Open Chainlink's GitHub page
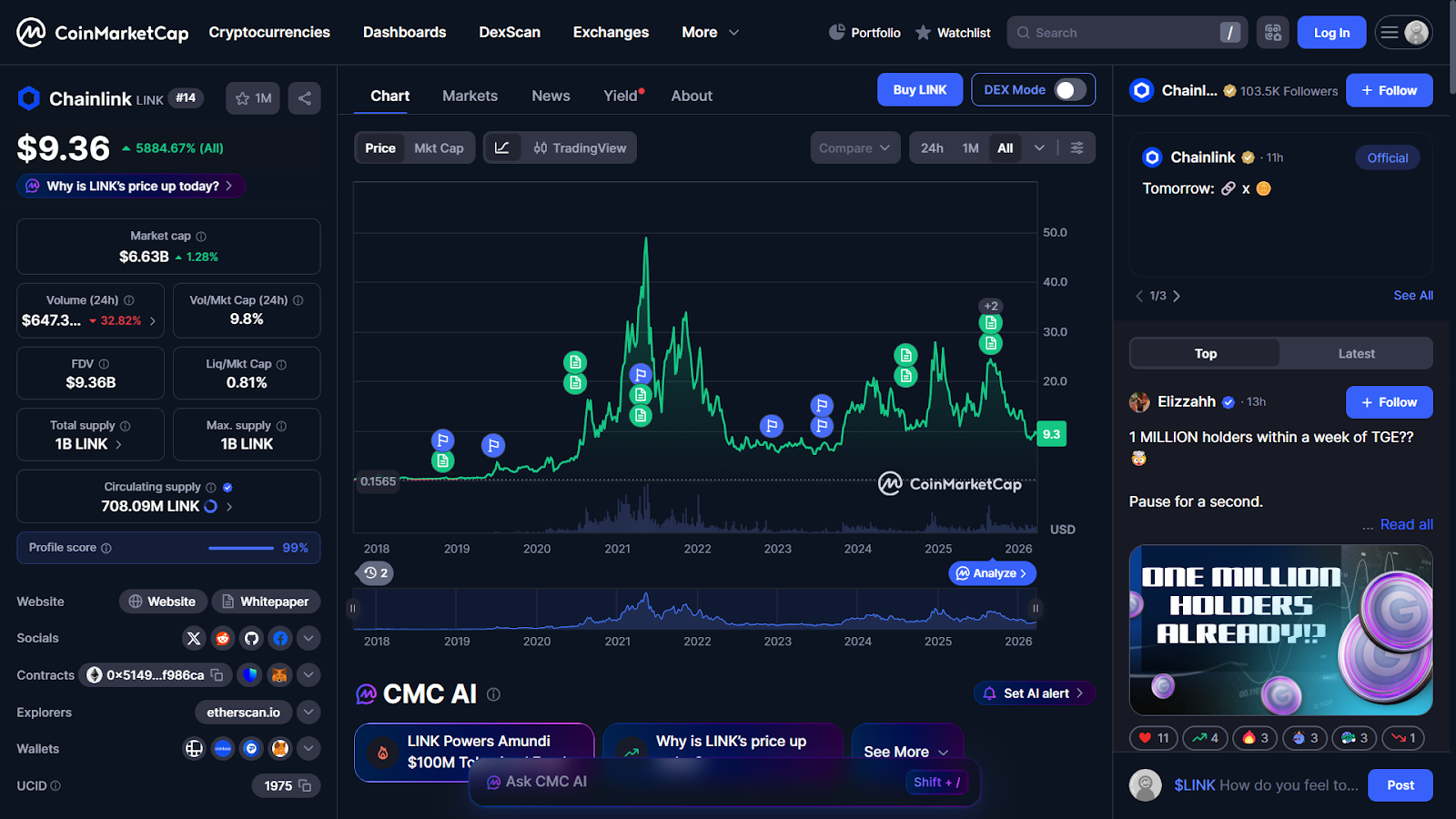This screenshot has width=1456, height=819. pos(251,638)
